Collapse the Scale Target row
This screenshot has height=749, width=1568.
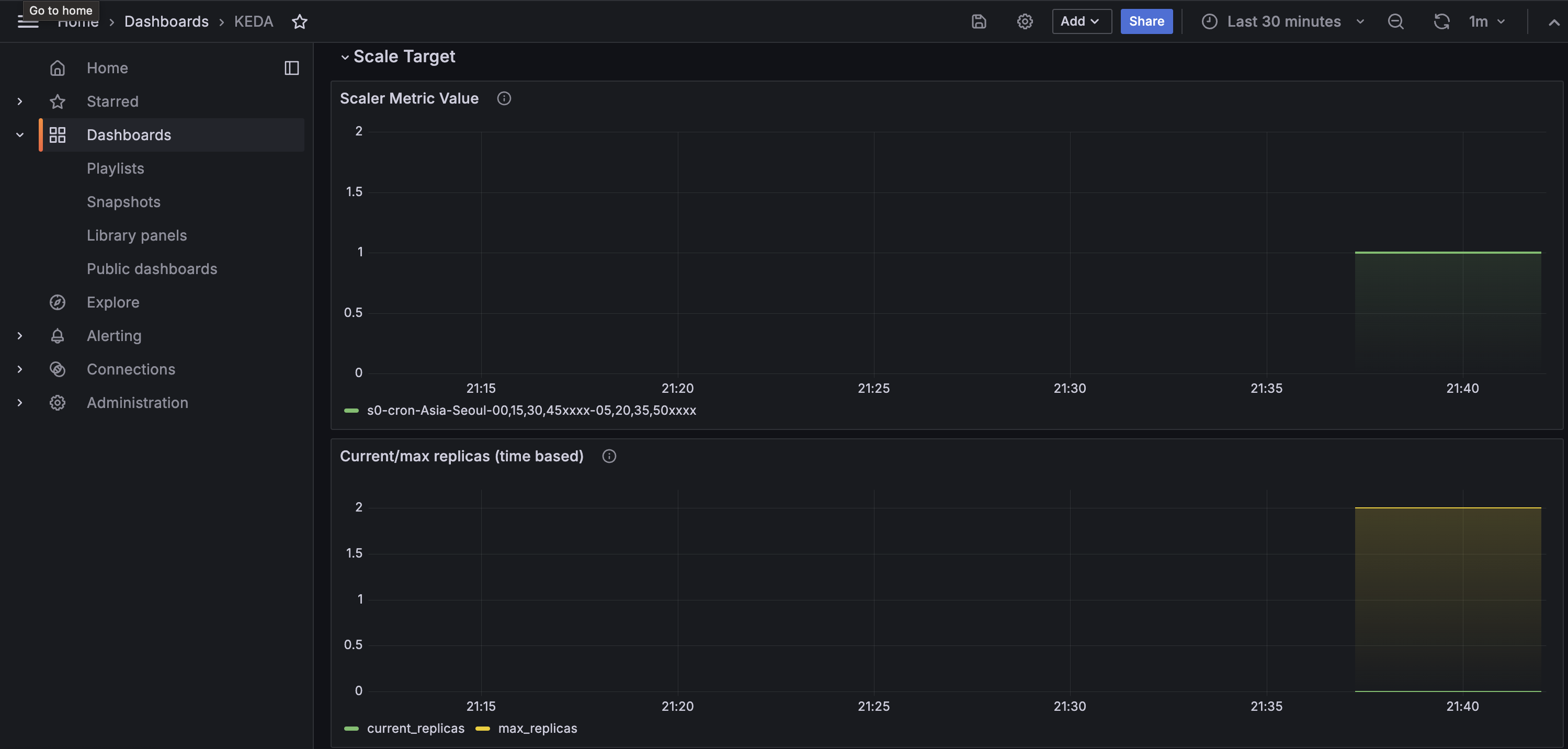tap(345, 56)
